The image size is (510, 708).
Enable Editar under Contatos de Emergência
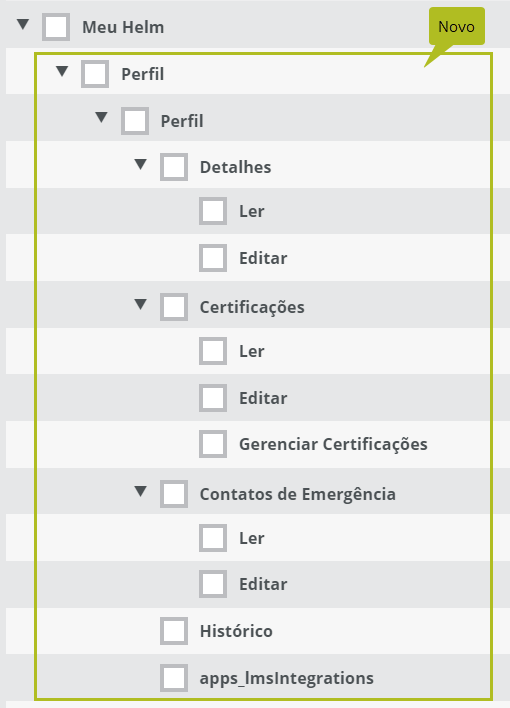coord(213,584)
